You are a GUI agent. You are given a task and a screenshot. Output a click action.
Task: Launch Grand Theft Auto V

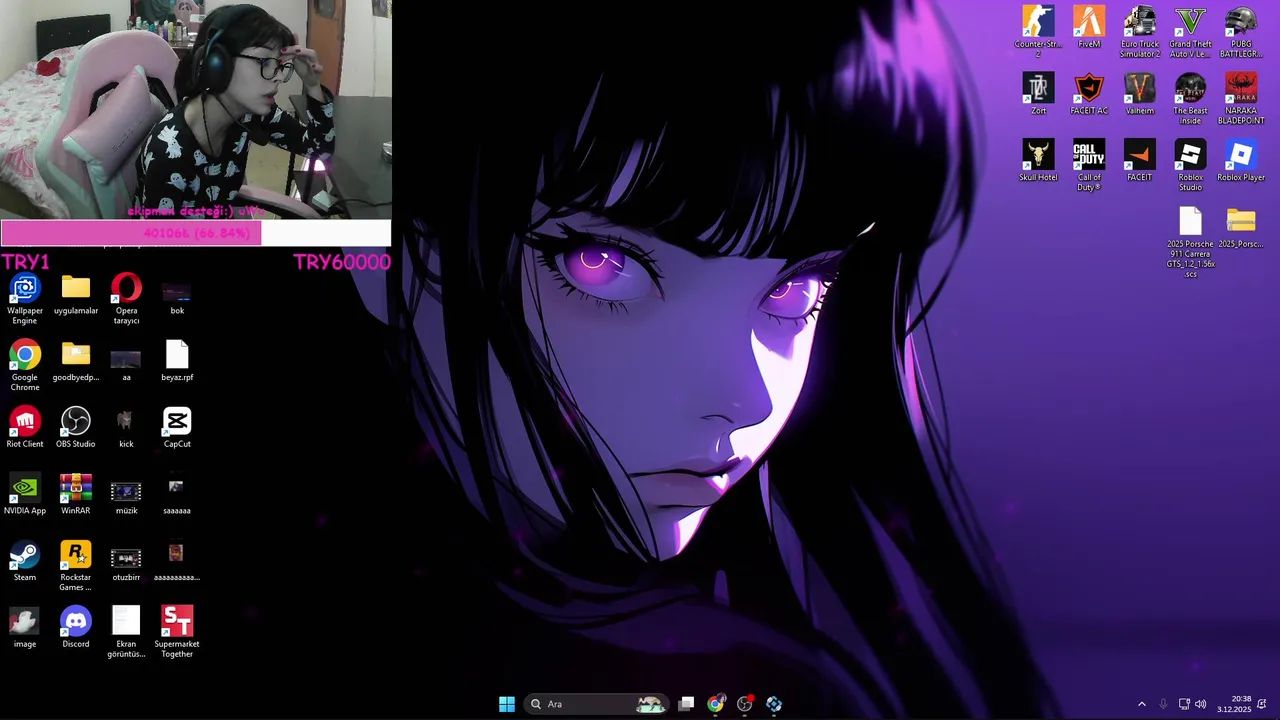tap(1190, 32)
